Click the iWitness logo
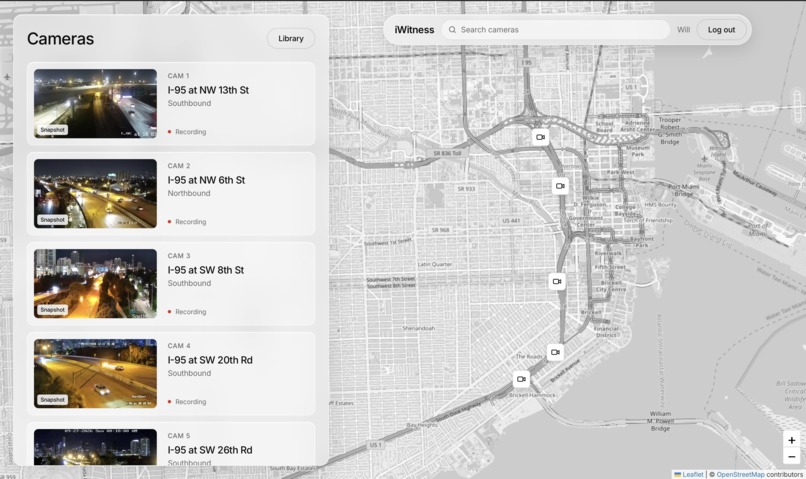806x479 pixels. click(414, 30)
